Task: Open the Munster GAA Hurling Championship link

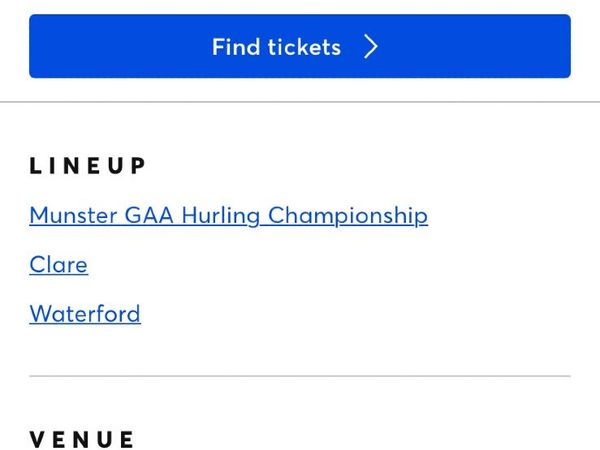Action: tap(228, 215)
